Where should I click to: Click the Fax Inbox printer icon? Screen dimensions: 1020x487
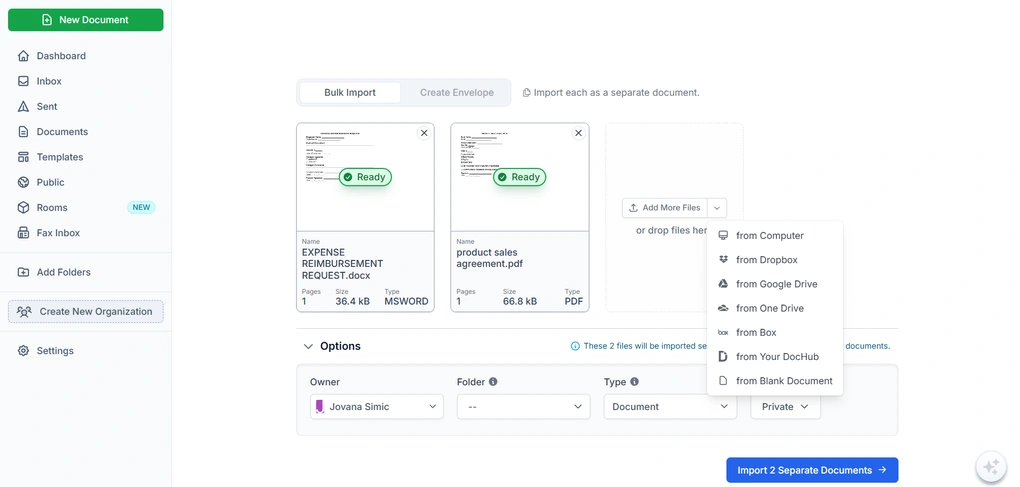pos(23,233)
